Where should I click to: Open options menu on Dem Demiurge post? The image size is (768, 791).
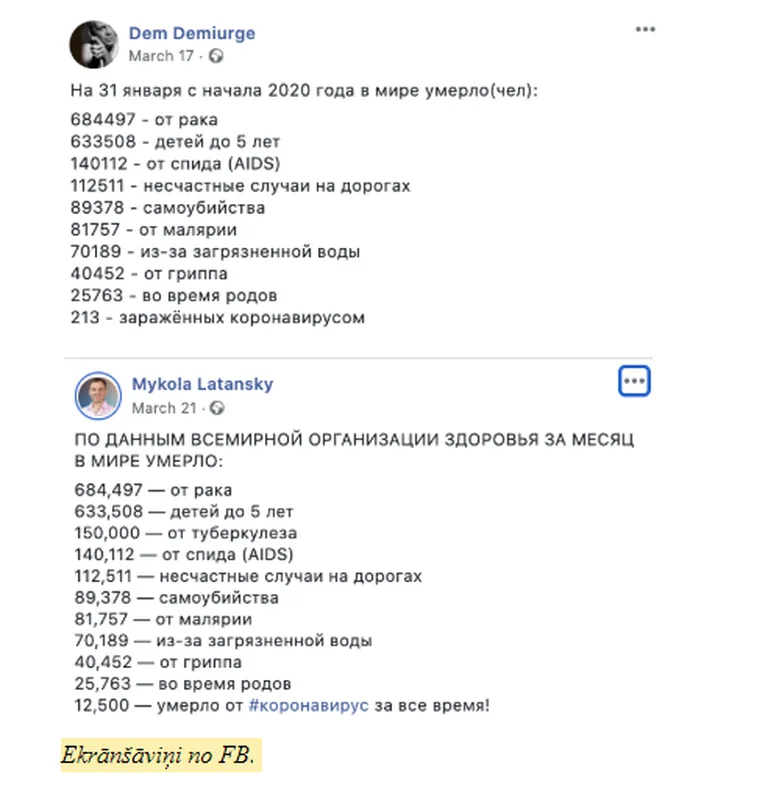pos(645,29)
